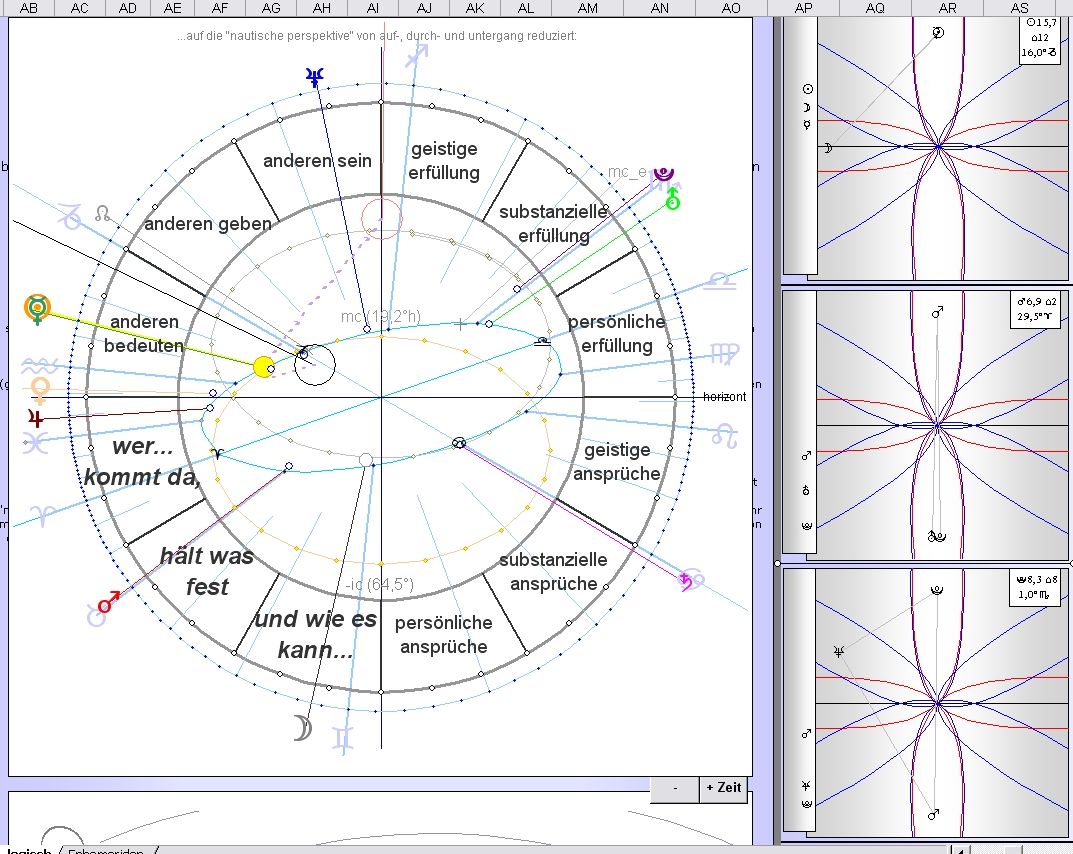Click the red Mars symbol at chart's lower left
This screenshot has height=854, width=1073.
108,603
